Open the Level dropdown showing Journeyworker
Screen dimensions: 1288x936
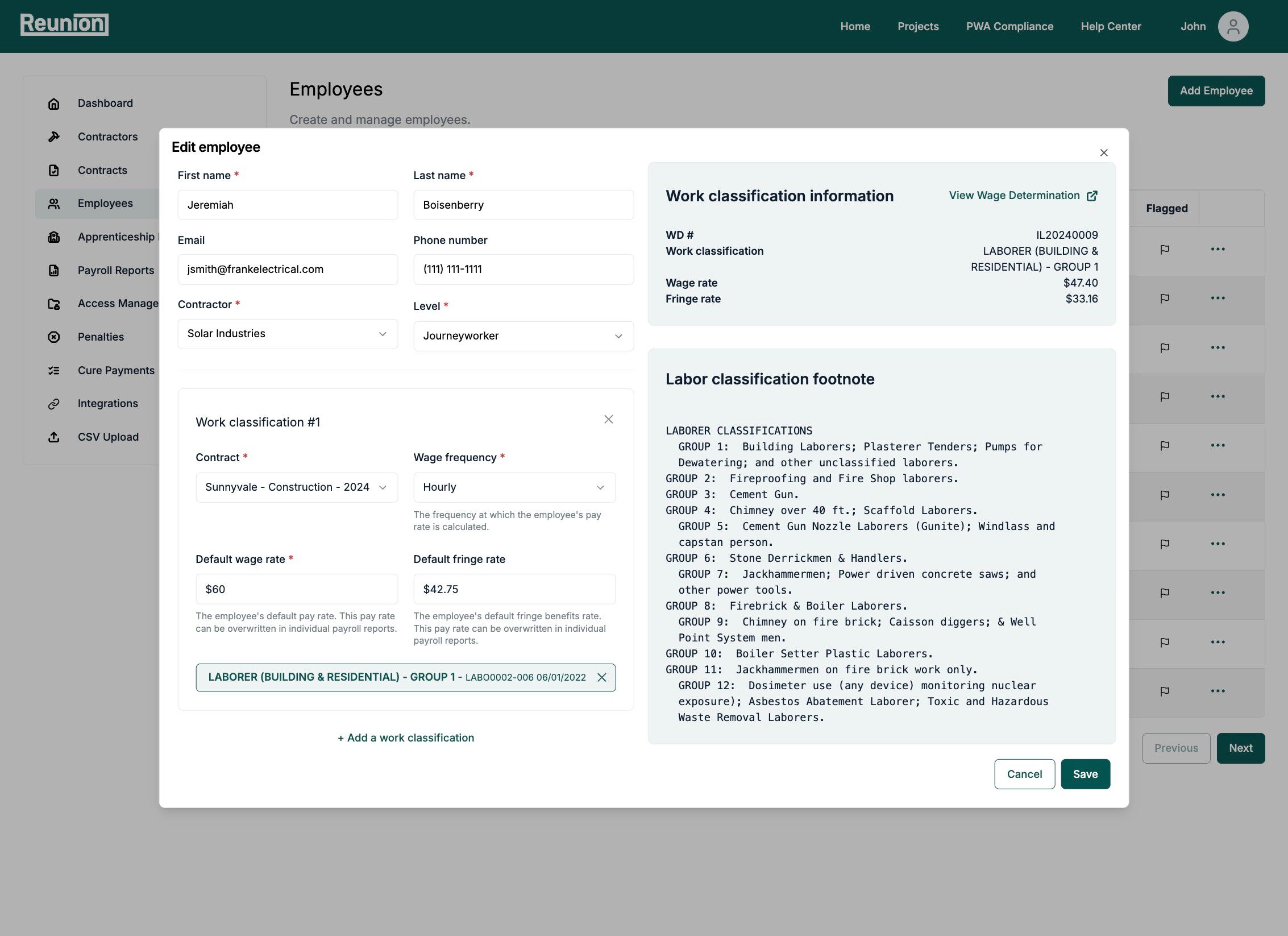523,336
